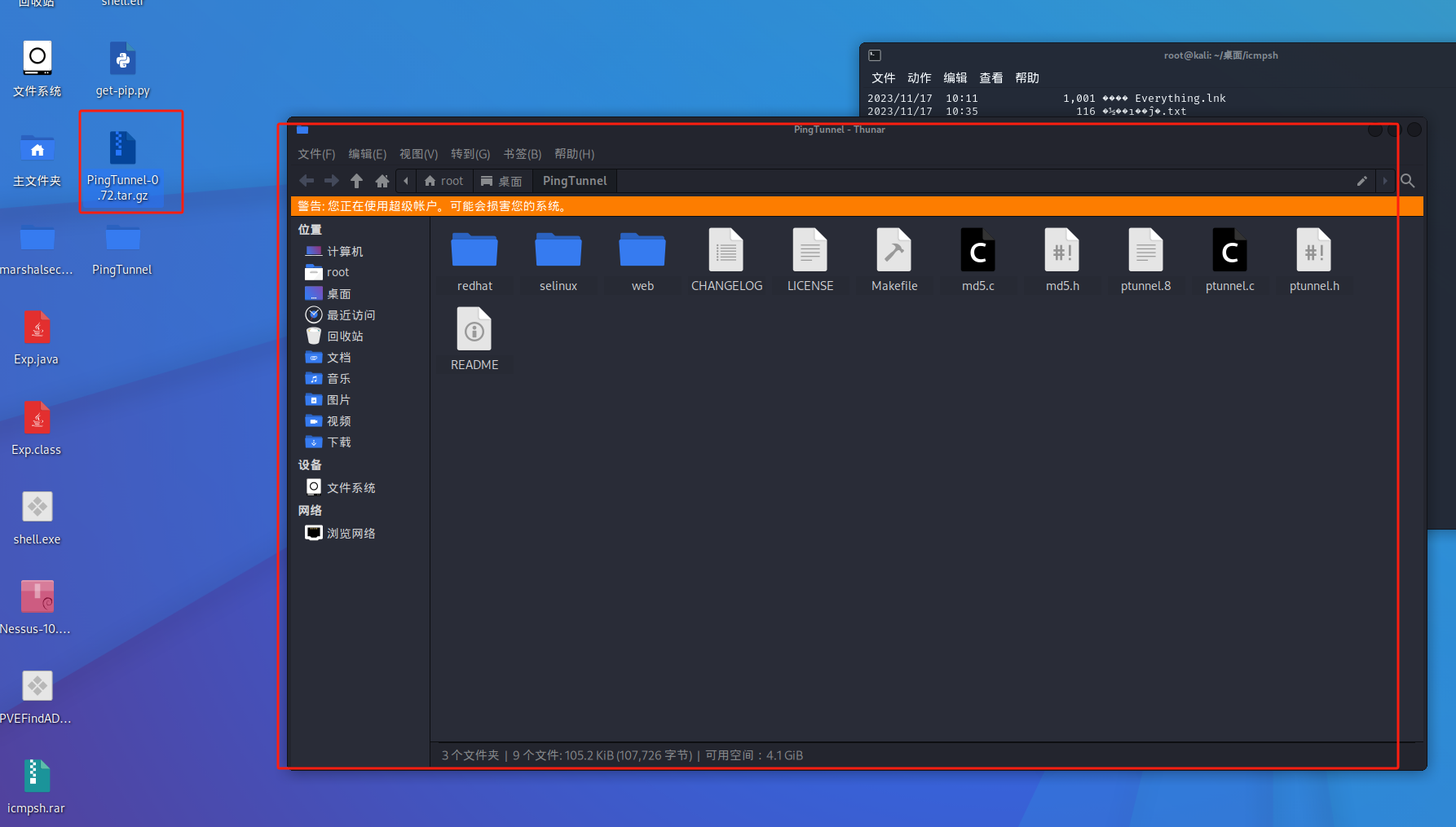Open 编辑 menu in terminal window

(x=955, y=78)
